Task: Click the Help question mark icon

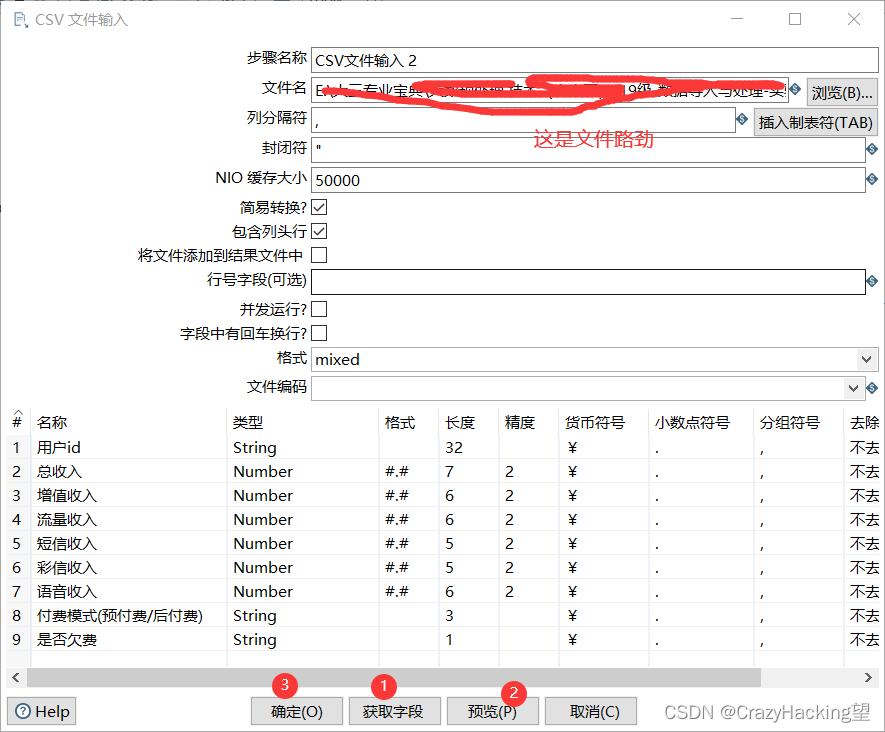Action: 23,711
